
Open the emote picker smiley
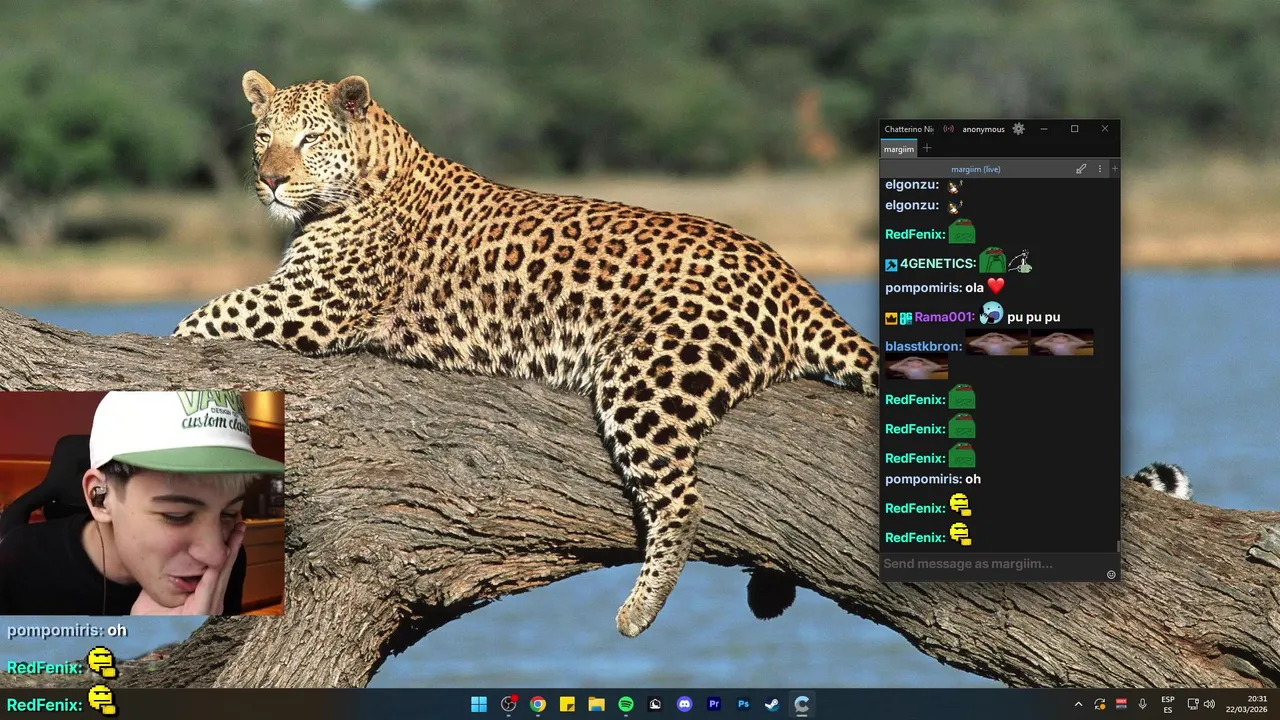(1111, 574)
